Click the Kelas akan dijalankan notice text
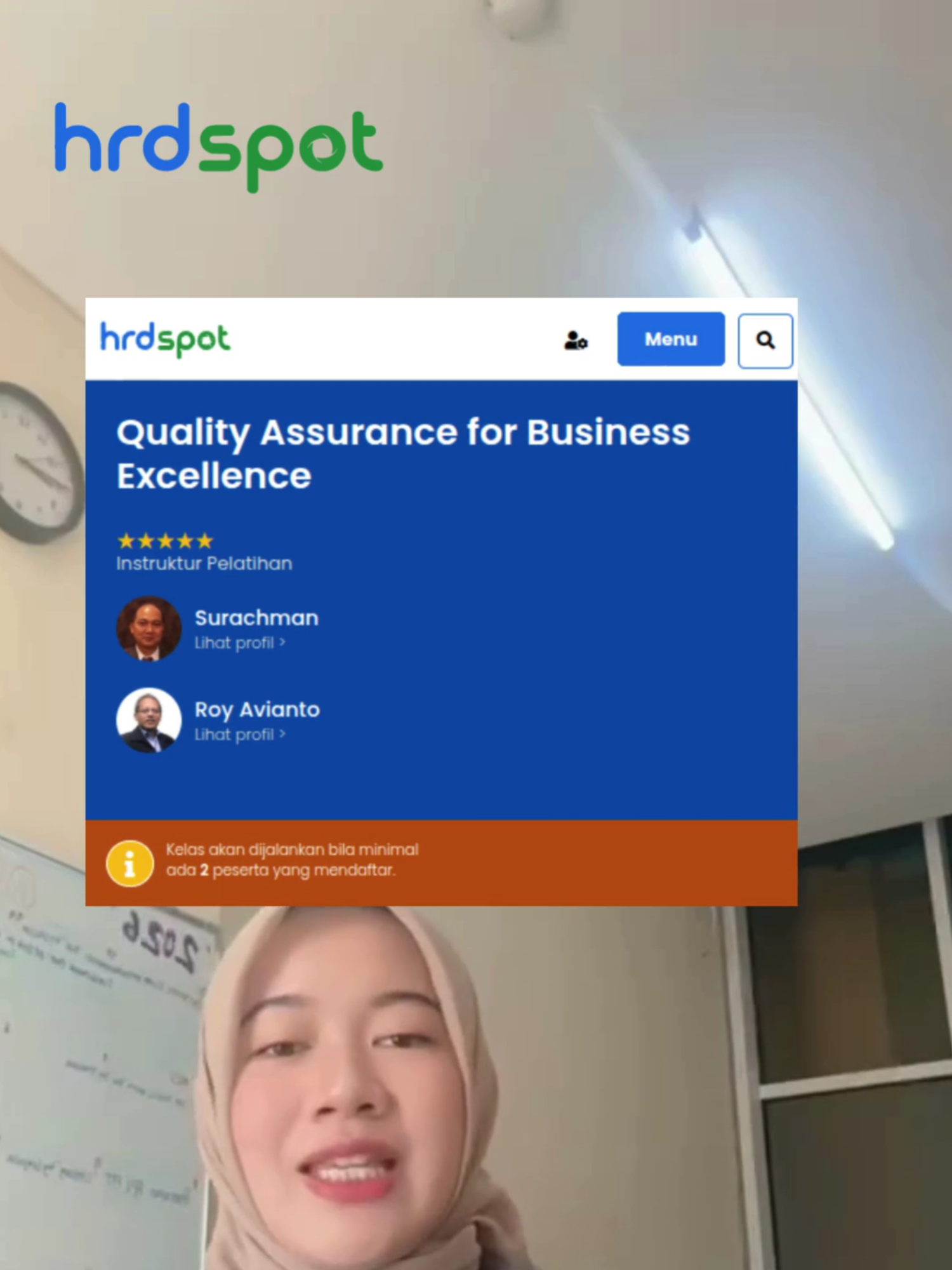The image size is (952, 1270). (x=293, y=860)
